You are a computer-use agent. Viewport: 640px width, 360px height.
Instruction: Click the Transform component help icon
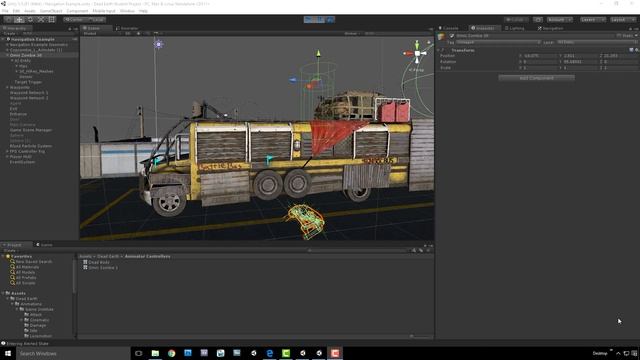(x=631, y=50)
